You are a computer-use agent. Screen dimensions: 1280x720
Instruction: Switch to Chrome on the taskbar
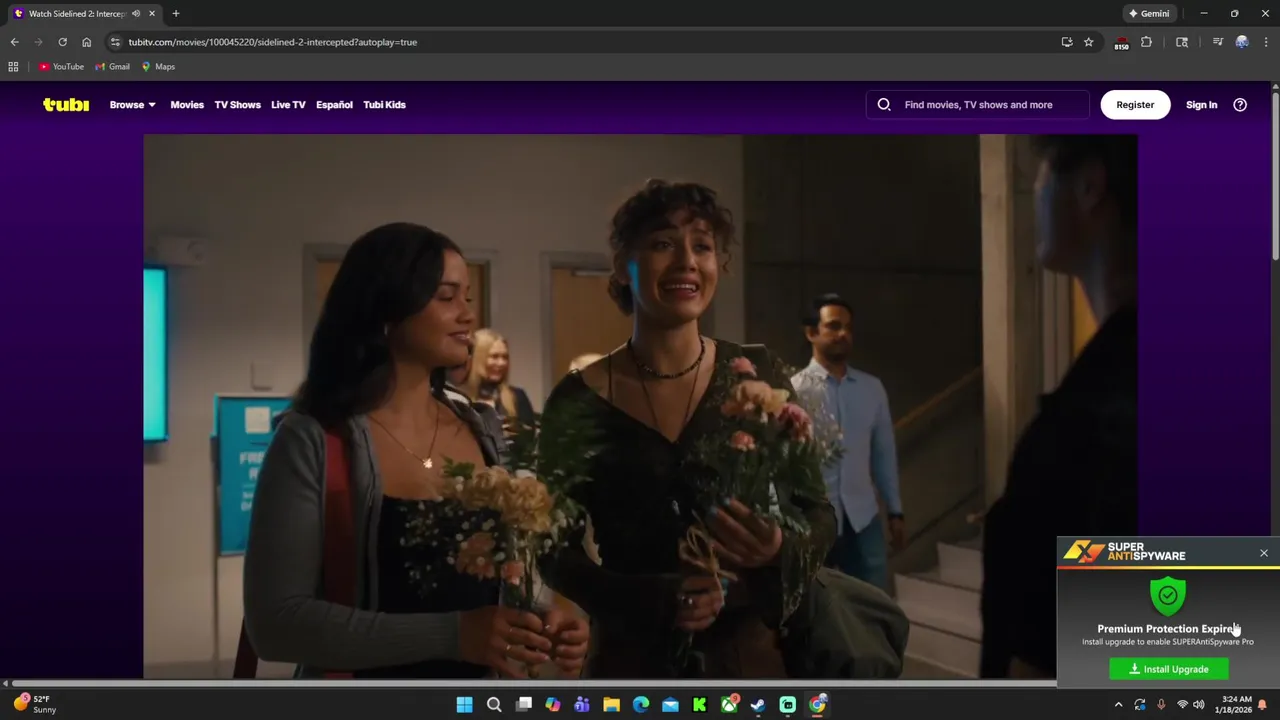tap(817, 705)
